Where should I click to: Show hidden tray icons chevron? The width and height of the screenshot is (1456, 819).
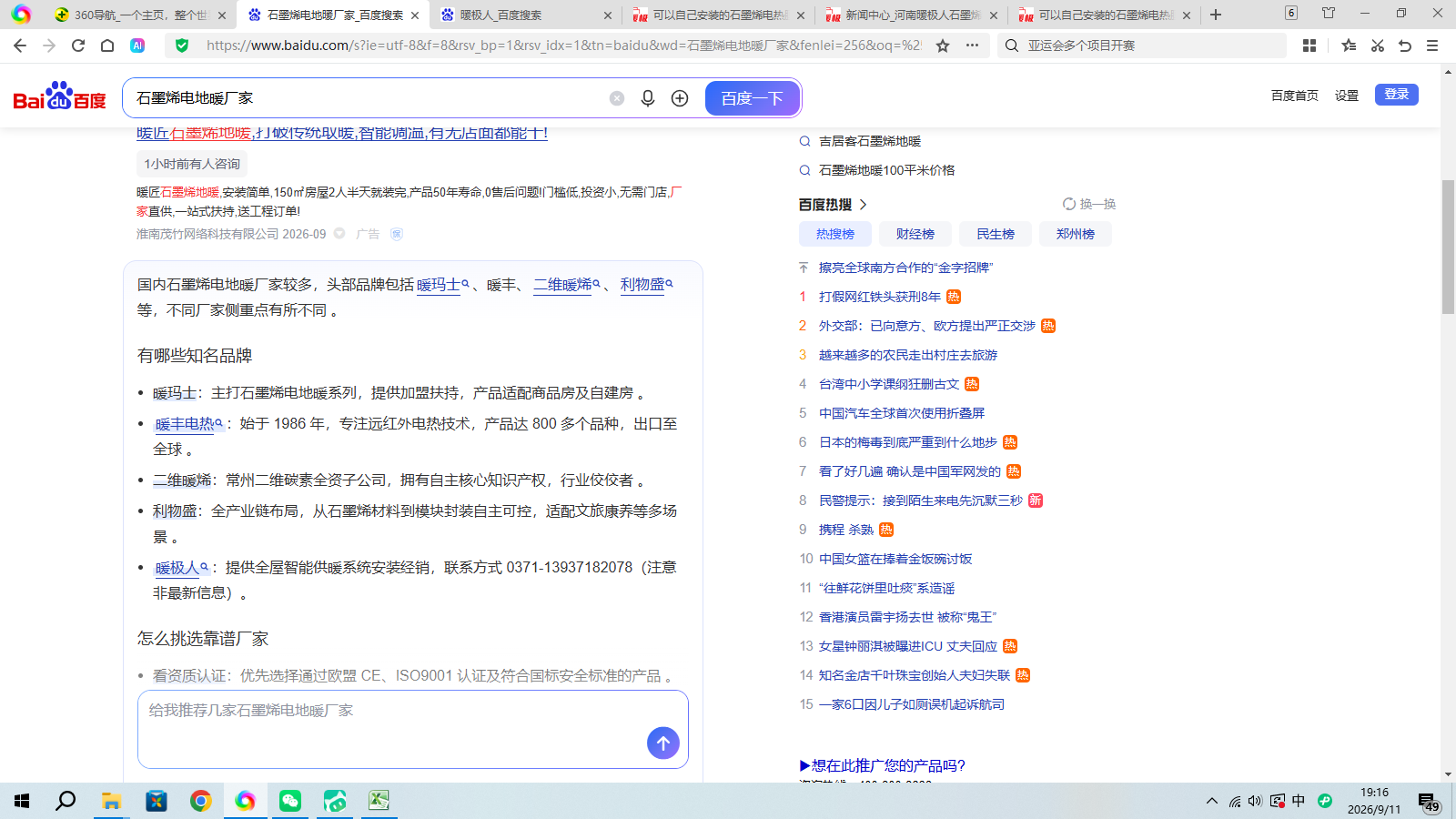1212,801
